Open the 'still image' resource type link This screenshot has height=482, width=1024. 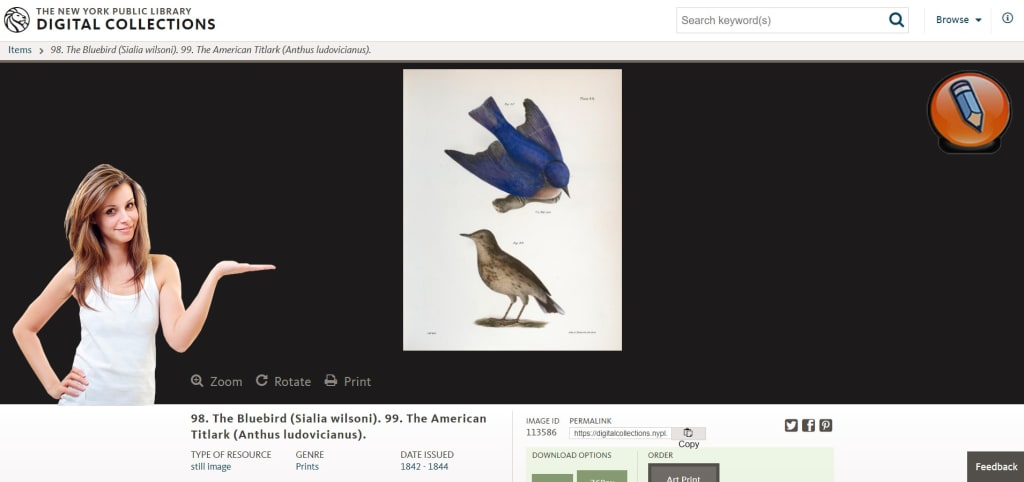point(211,466)
